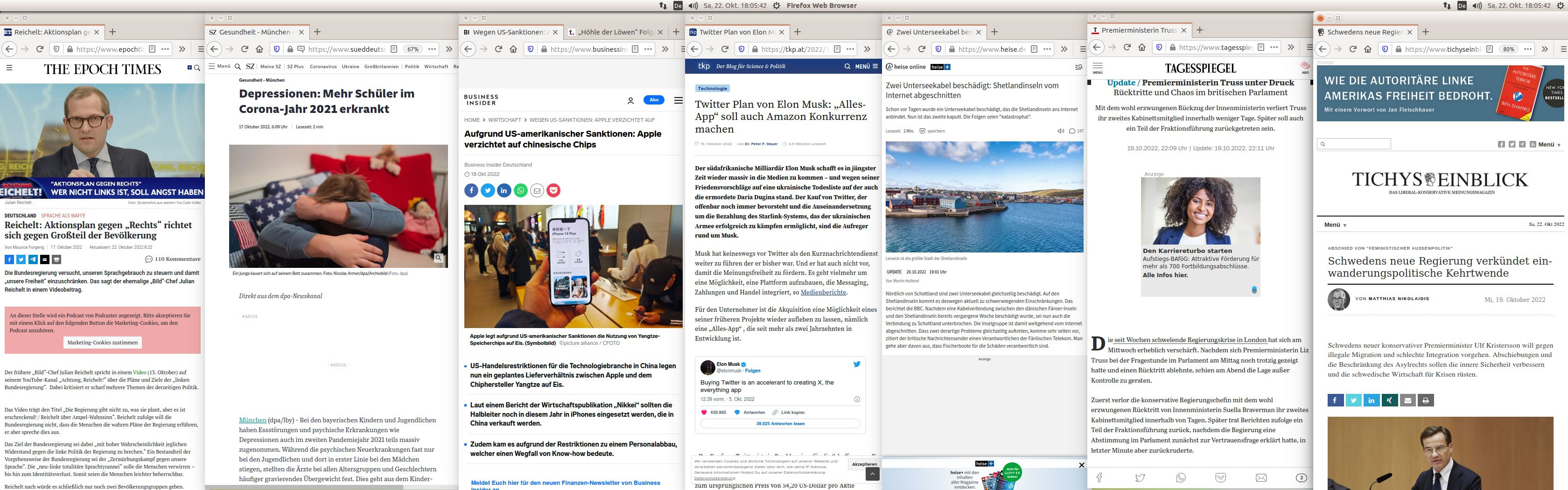Click Akzeptieren on tkp cookie notice
This screenshot has width=1568, height=490.
click(864, 464)
